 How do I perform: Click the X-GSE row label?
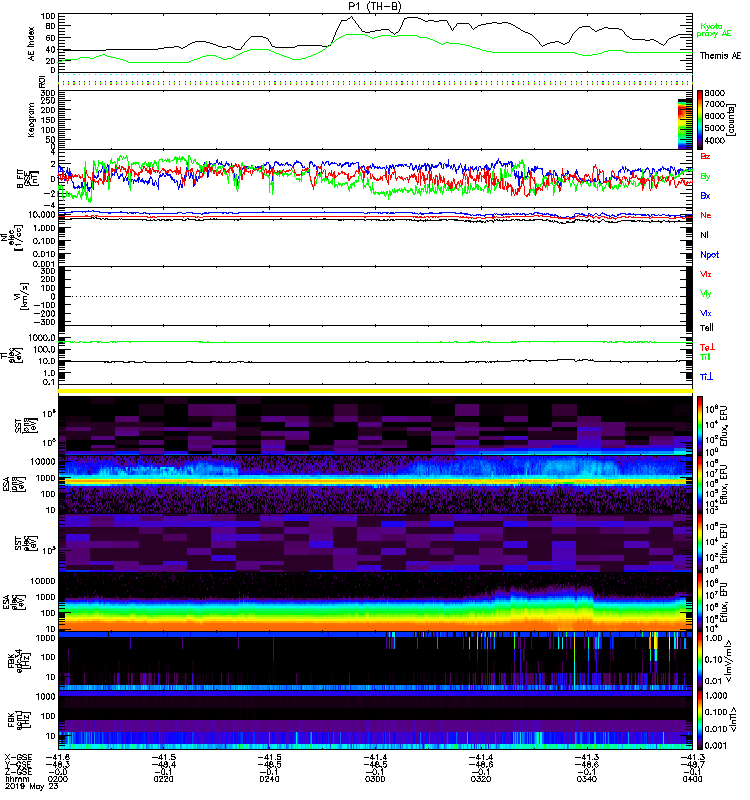[18, 757]
